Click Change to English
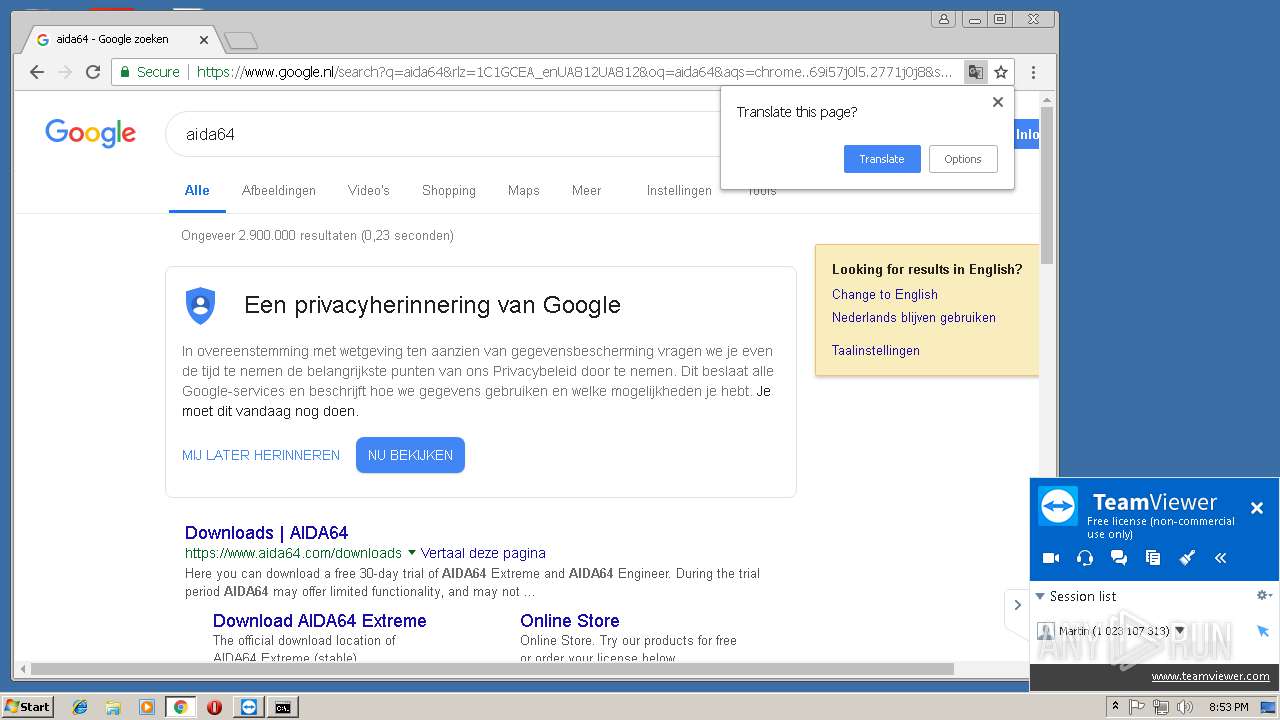 coord(885,294)
